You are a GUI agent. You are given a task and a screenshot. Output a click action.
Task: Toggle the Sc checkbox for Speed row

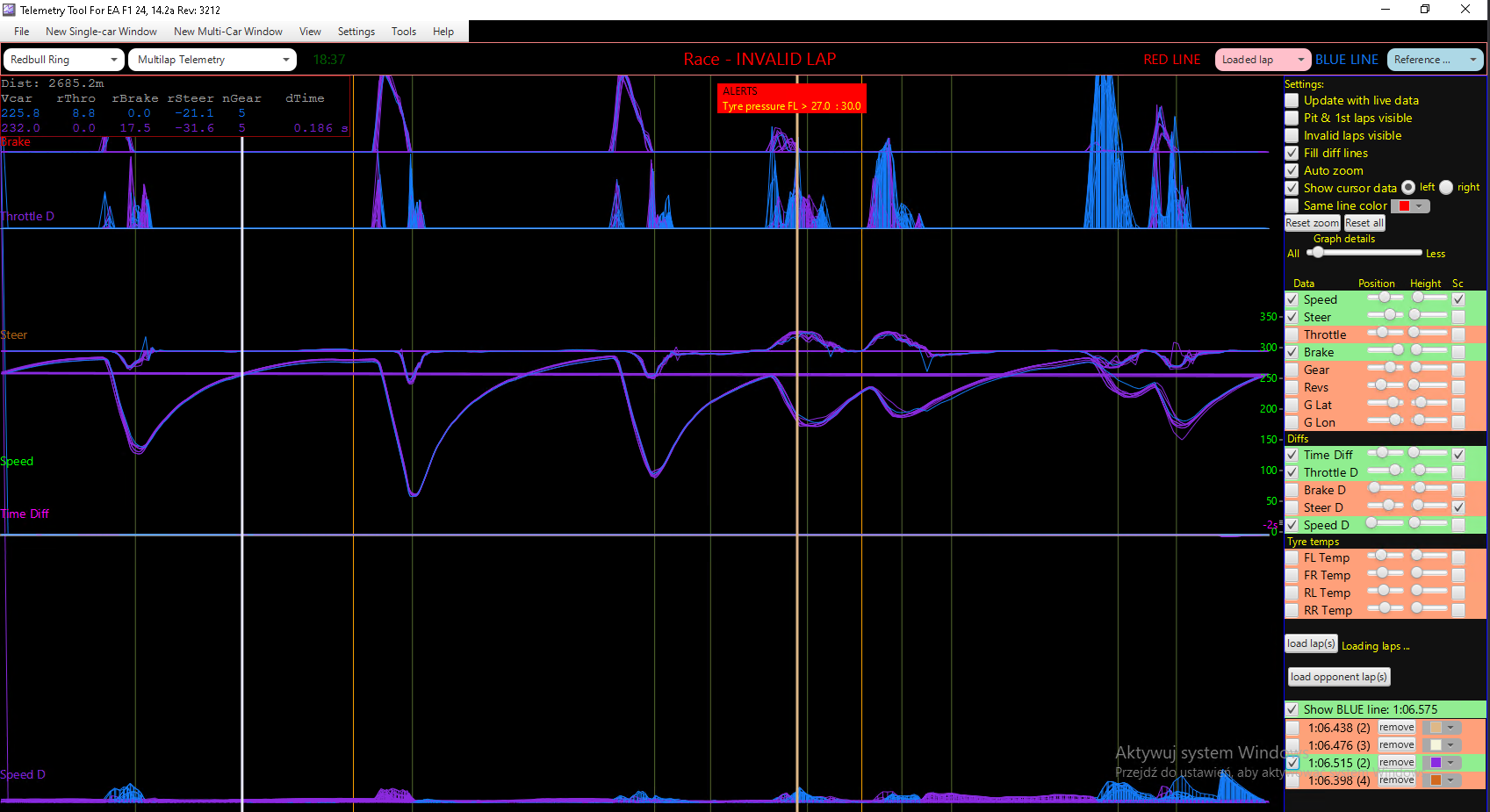(x=1458, y=299)
